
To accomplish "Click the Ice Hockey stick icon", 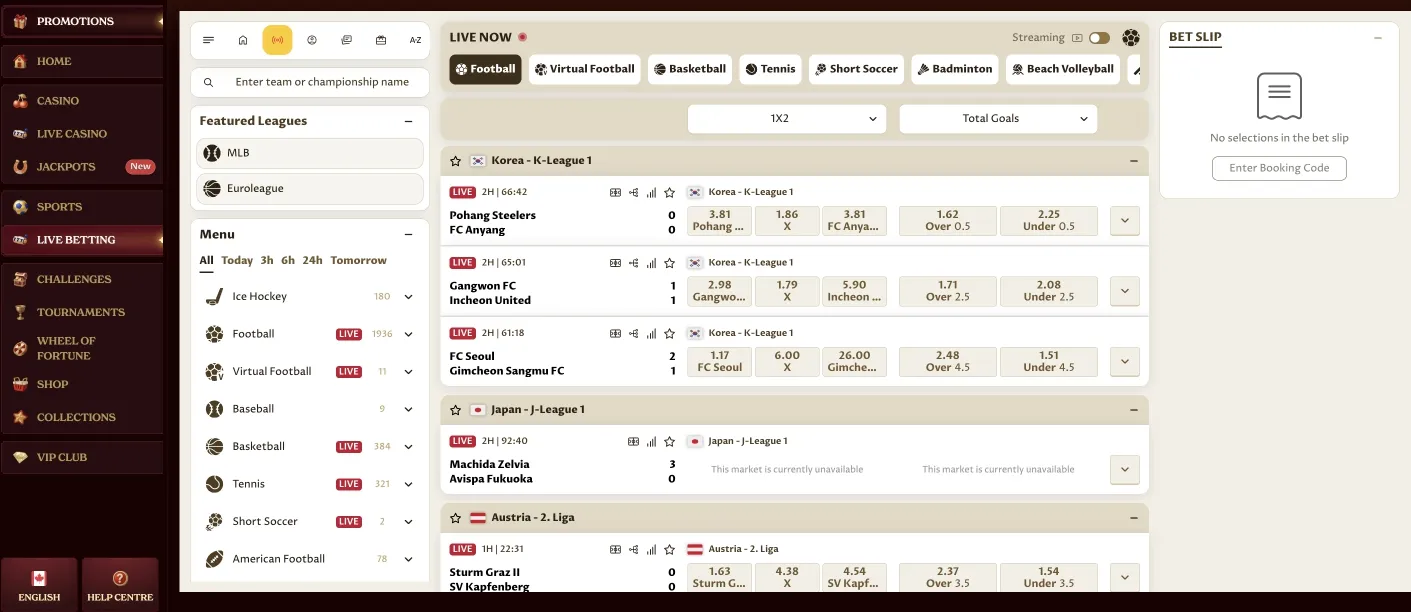I will (x=214, y=296).
